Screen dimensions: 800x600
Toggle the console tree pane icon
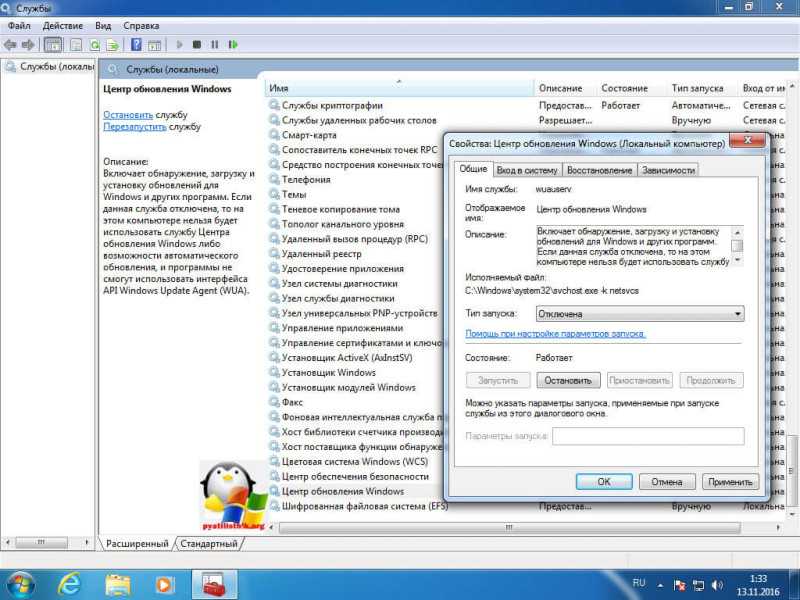pos(53,45)
